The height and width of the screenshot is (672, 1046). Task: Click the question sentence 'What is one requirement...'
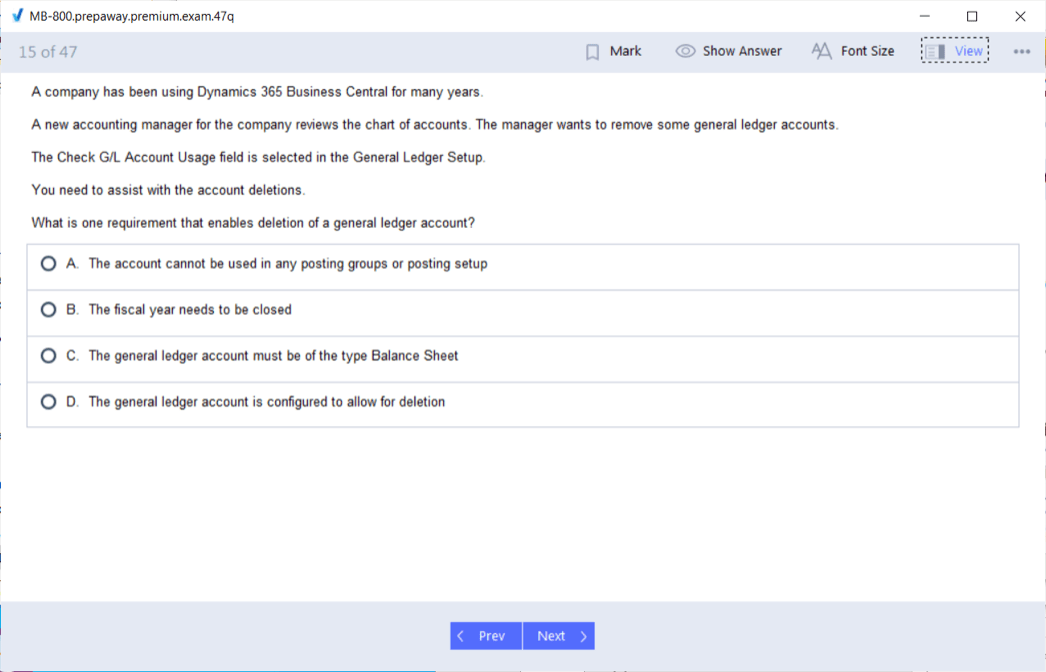pyautogui.click(x=253, y=223)
